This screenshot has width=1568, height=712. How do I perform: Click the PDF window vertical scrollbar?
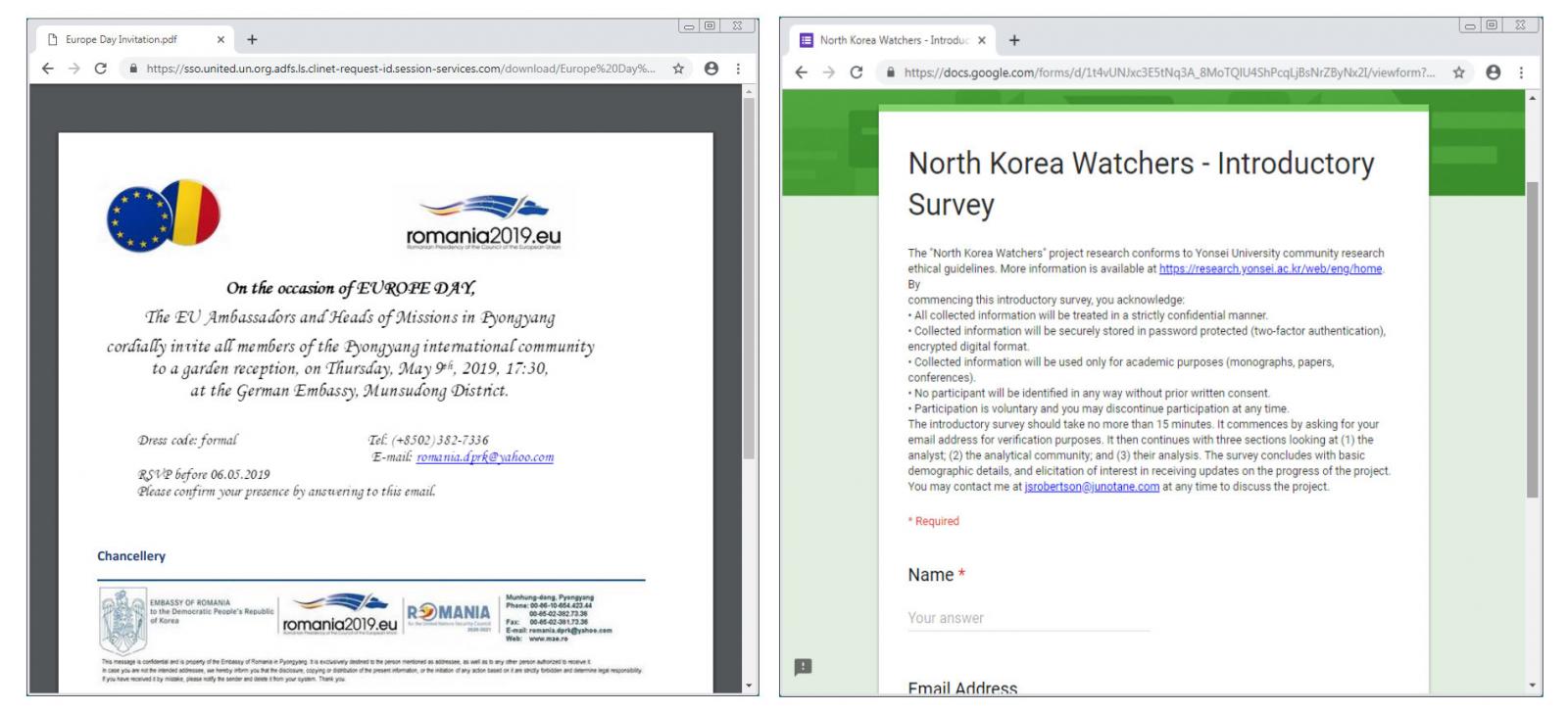[x=750, y=279]
